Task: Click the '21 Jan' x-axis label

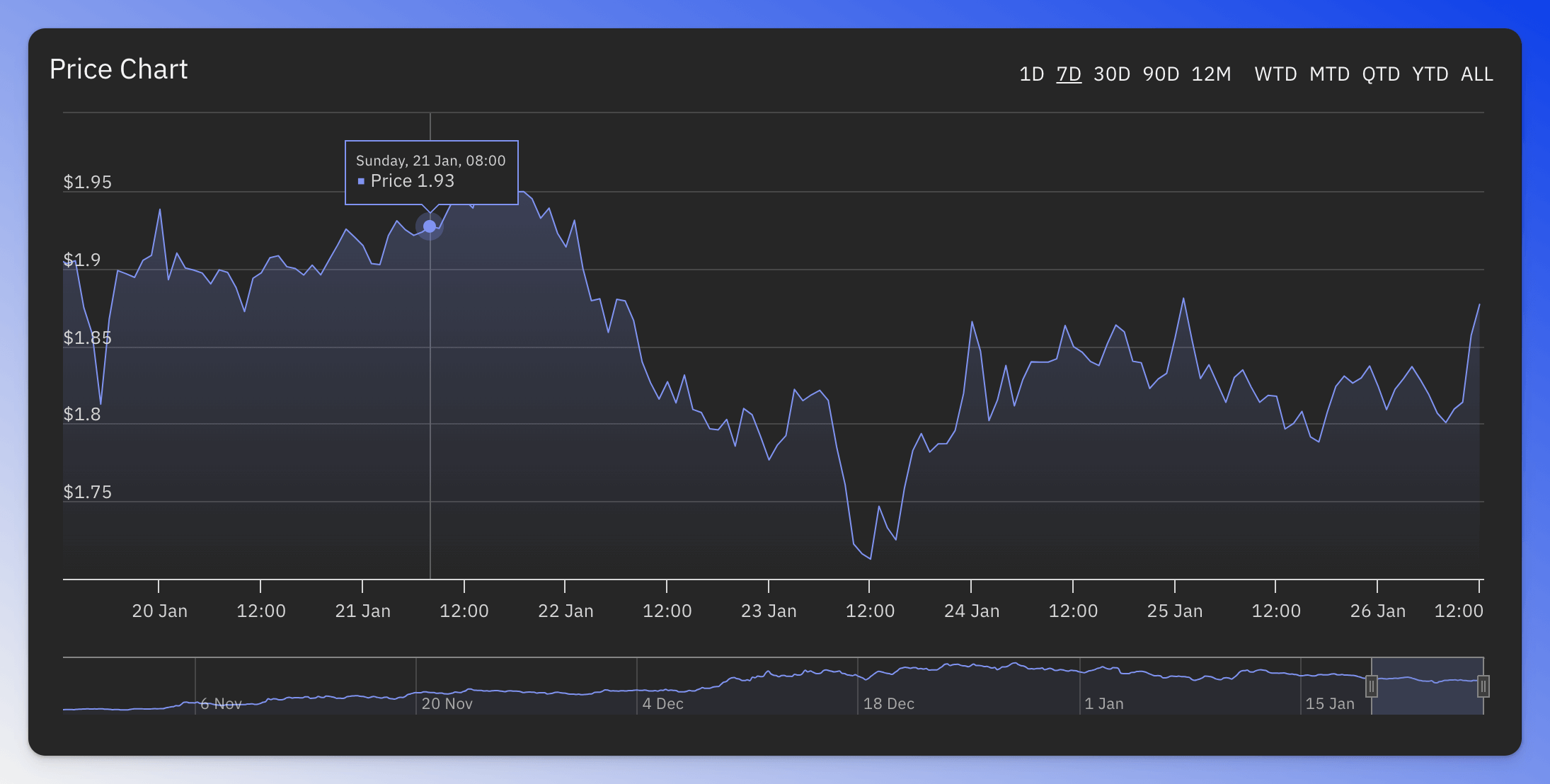Action: [362, 611]
